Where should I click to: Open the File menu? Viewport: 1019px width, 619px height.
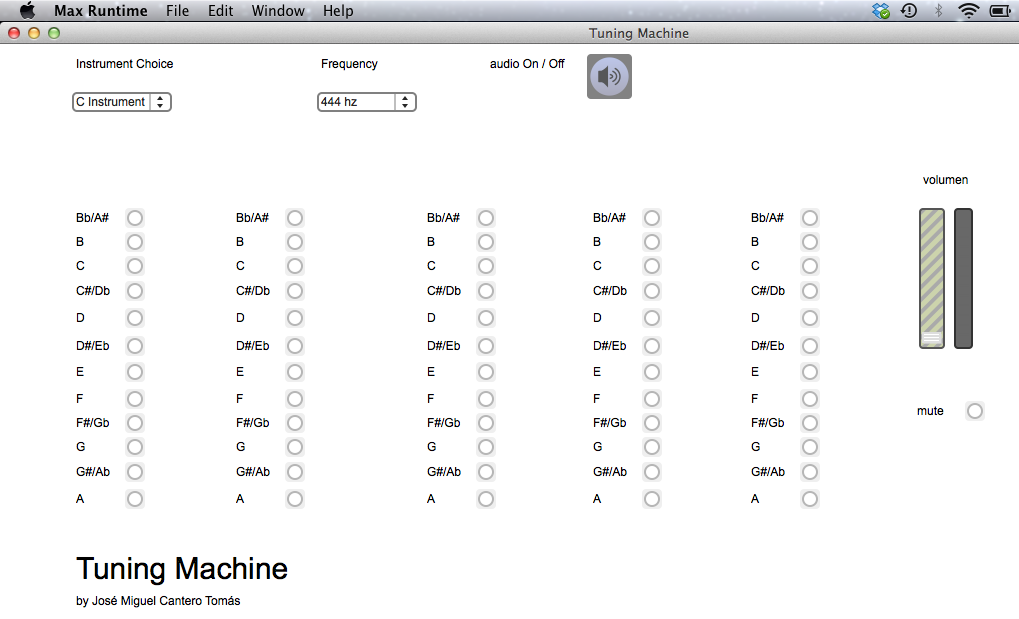point(177,10)
